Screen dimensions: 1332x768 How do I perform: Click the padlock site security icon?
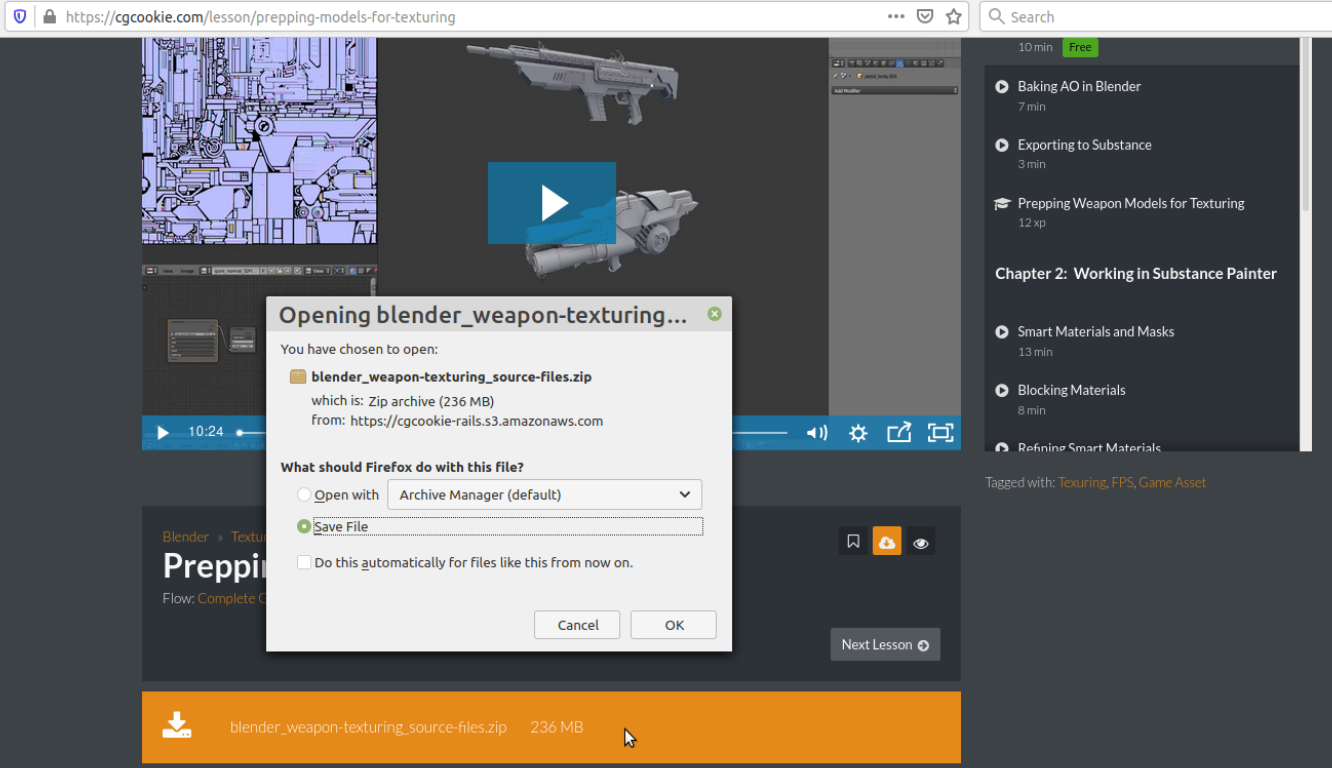[49, 17]
